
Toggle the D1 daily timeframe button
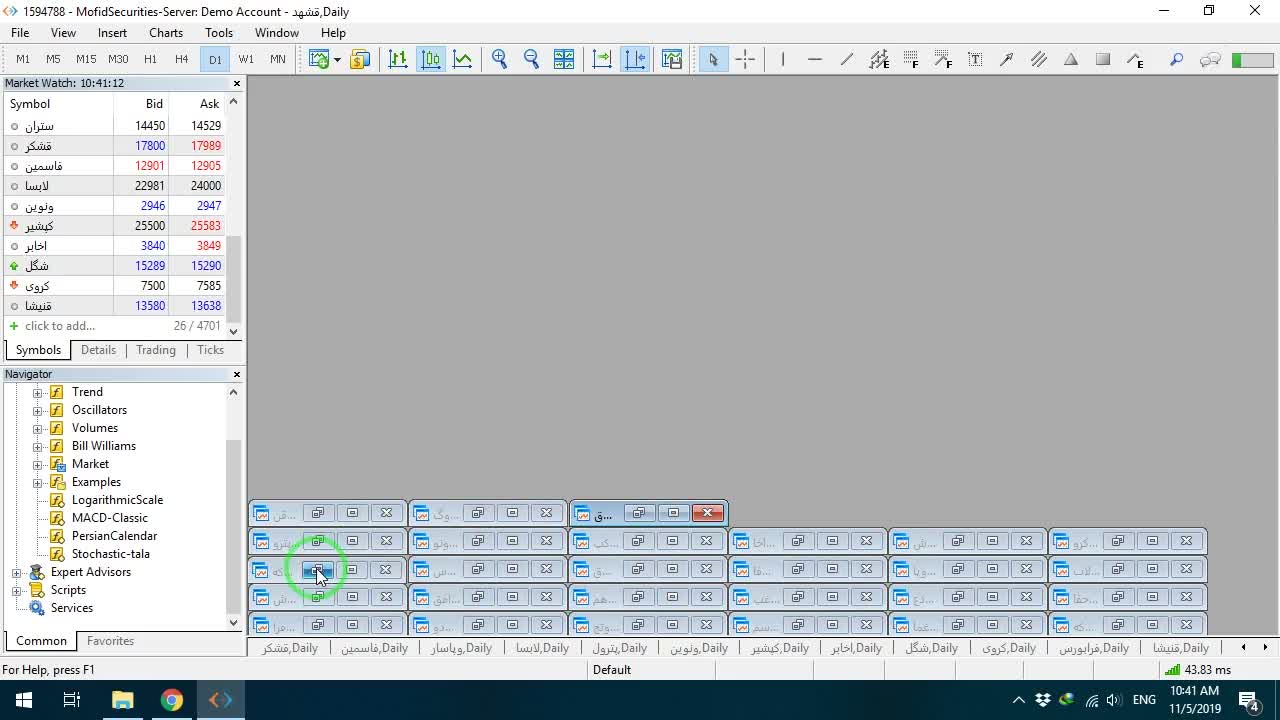(x=215, y=59)
